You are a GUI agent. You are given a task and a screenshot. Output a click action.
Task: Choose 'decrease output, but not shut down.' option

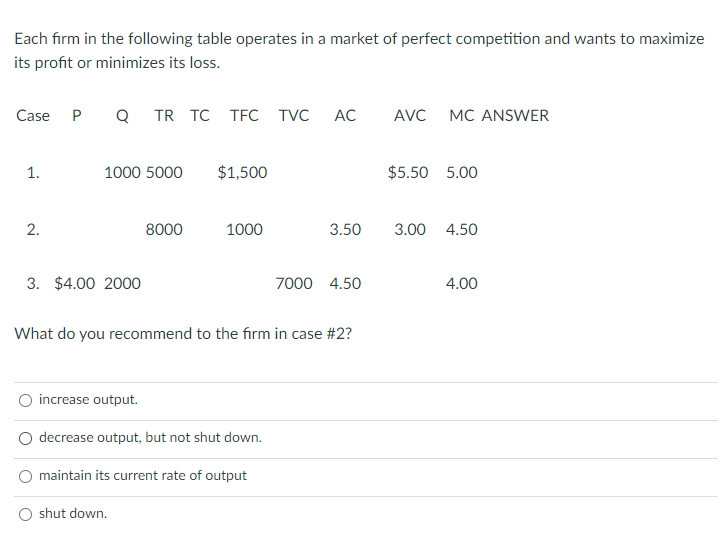(25, 438)
